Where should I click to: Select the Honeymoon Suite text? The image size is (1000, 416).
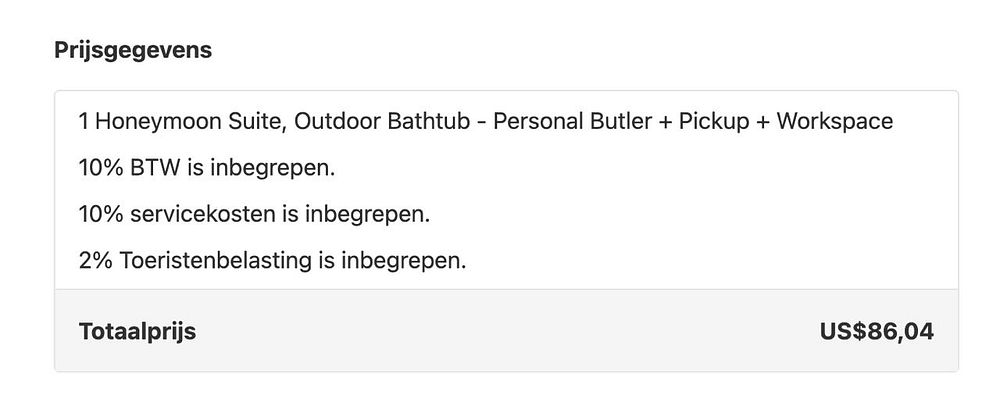190,122
